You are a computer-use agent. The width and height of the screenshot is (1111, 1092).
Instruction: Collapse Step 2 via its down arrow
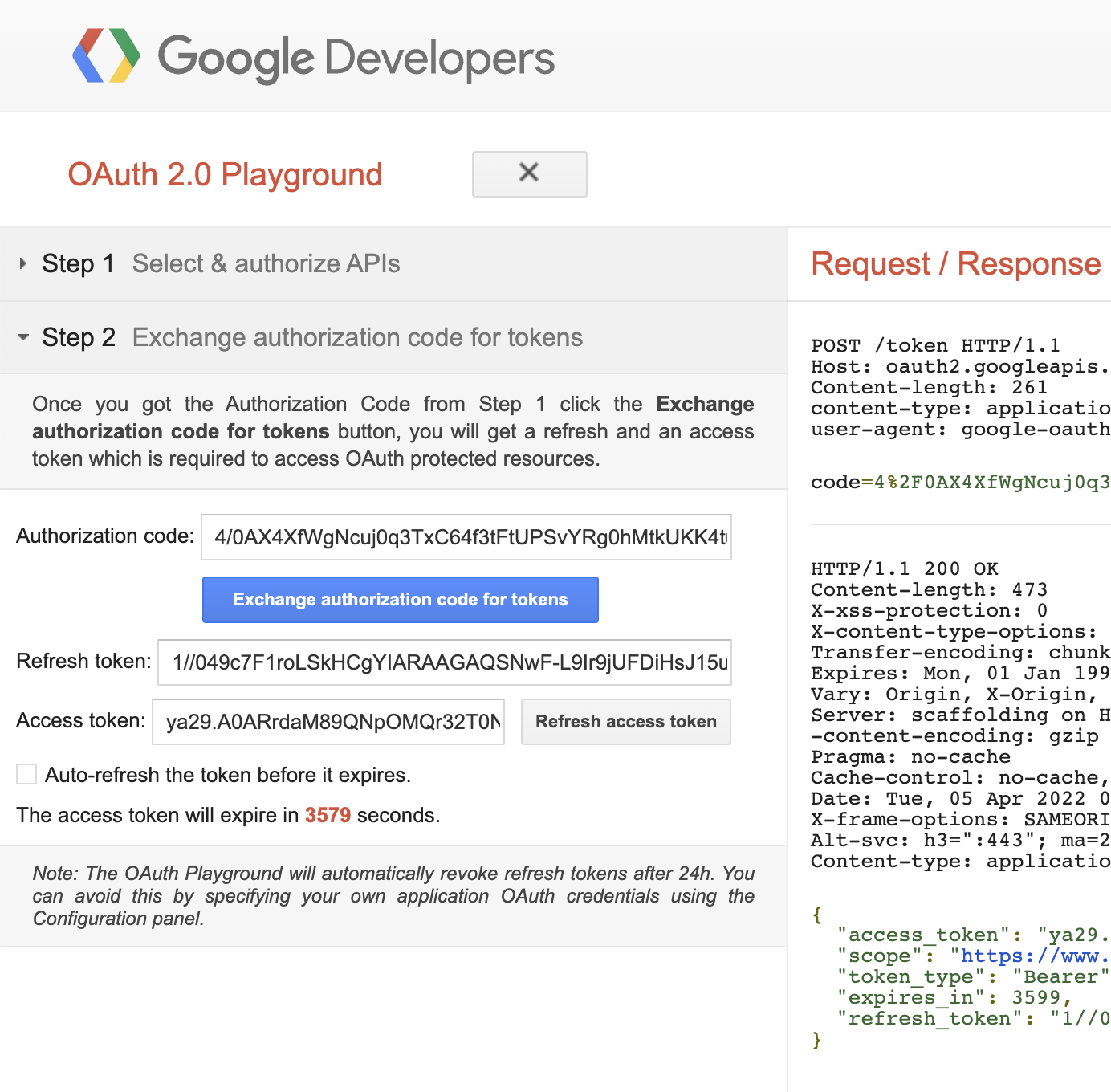(x=23, y=337)
